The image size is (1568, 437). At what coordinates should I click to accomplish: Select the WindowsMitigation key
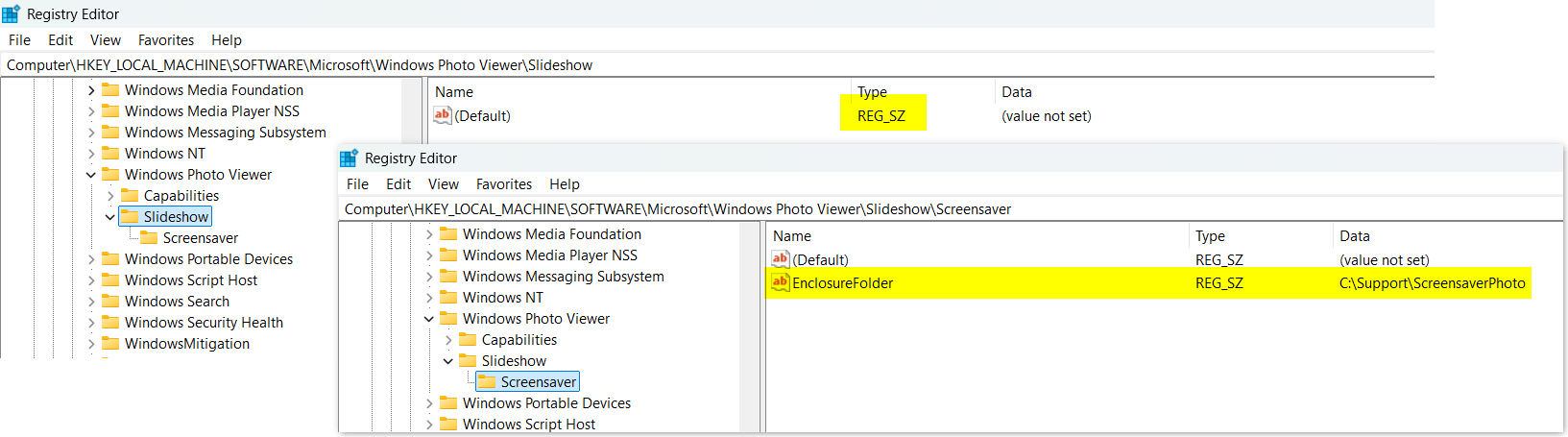[187, 344]
